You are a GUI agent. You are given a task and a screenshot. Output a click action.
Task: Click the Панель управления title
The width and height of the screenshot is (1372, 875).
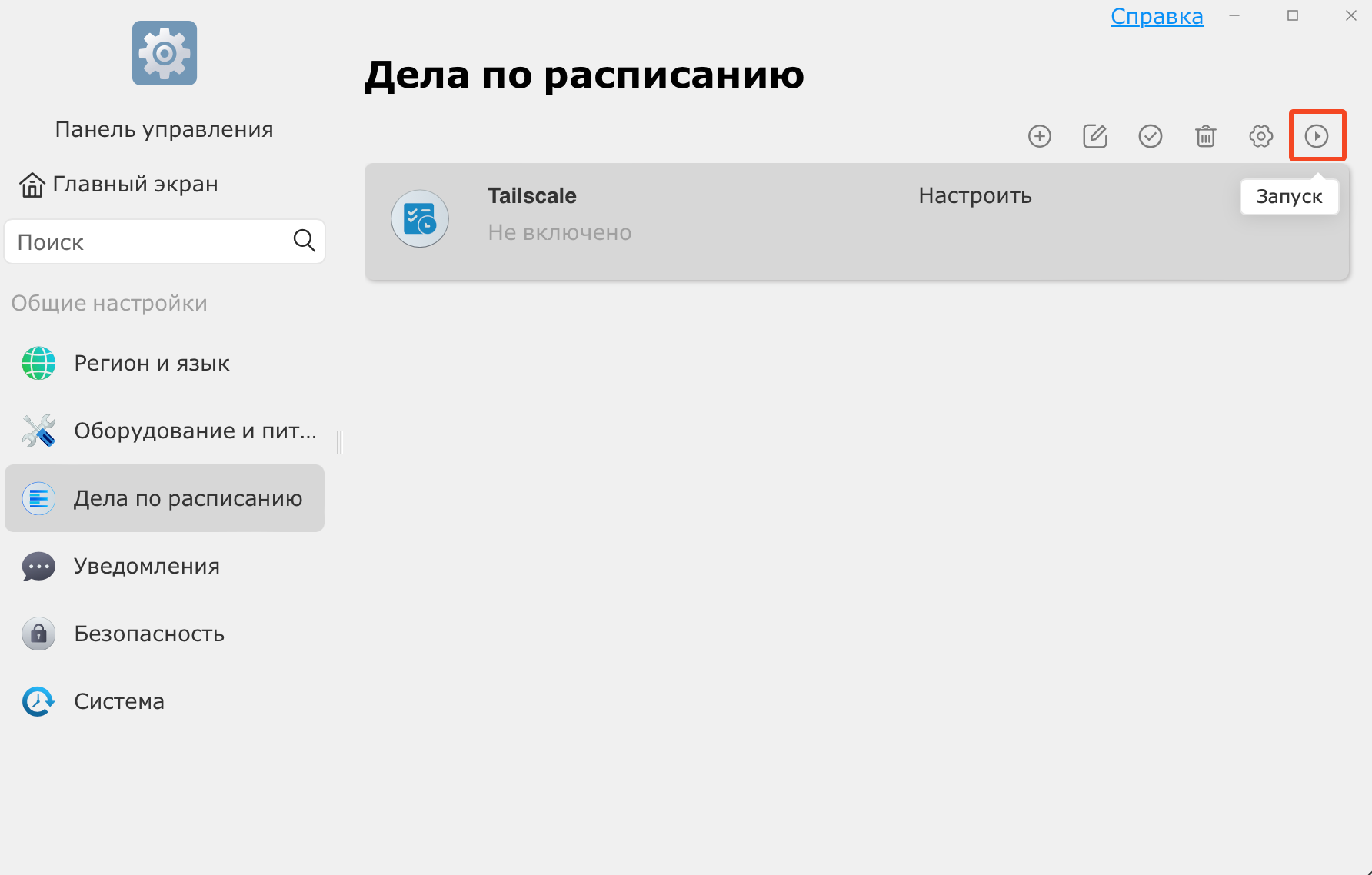coord(164,129)
